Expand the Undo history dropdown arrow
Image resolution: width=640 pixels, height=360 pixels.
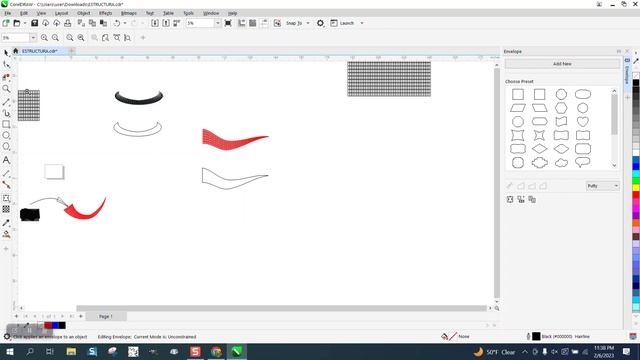coord(125,23)
